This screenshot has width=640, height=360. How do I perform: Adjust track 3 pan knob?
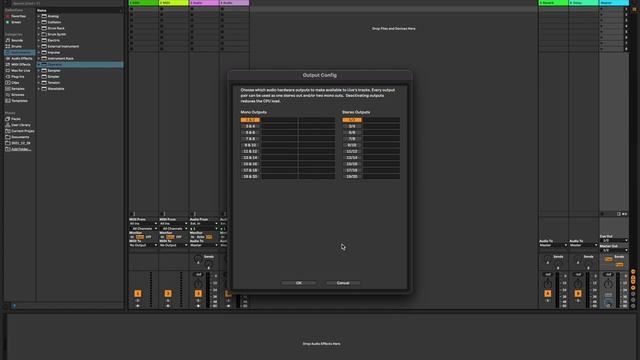198,283
